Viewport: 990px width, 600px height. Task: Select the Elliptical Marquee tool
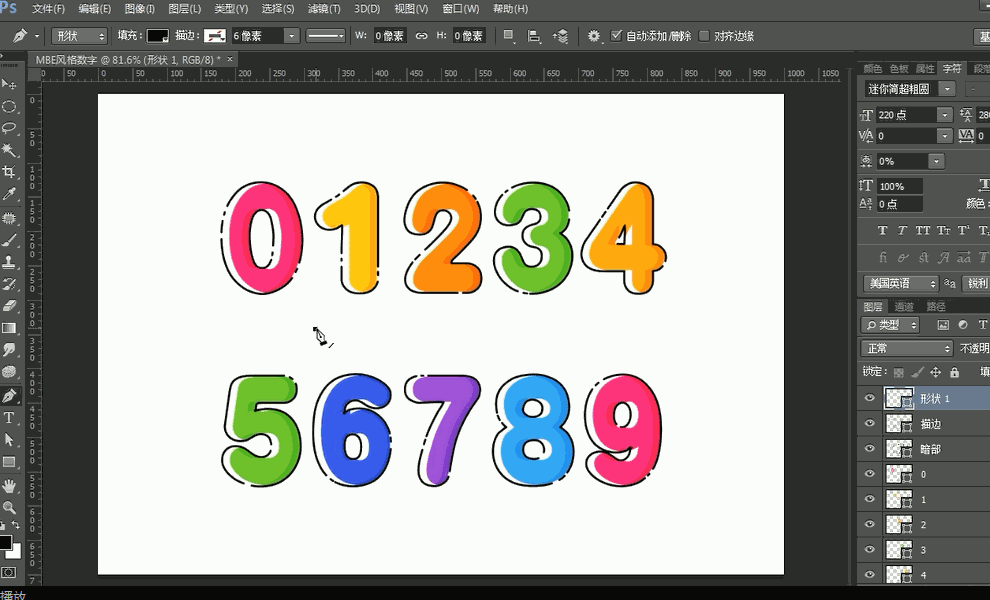coord(9,106)
